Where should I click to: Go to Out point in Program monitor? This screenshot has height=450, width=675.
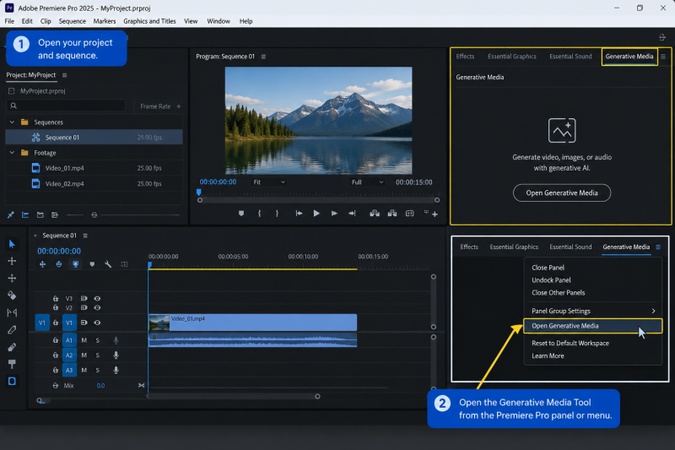[x=352, y=213]
